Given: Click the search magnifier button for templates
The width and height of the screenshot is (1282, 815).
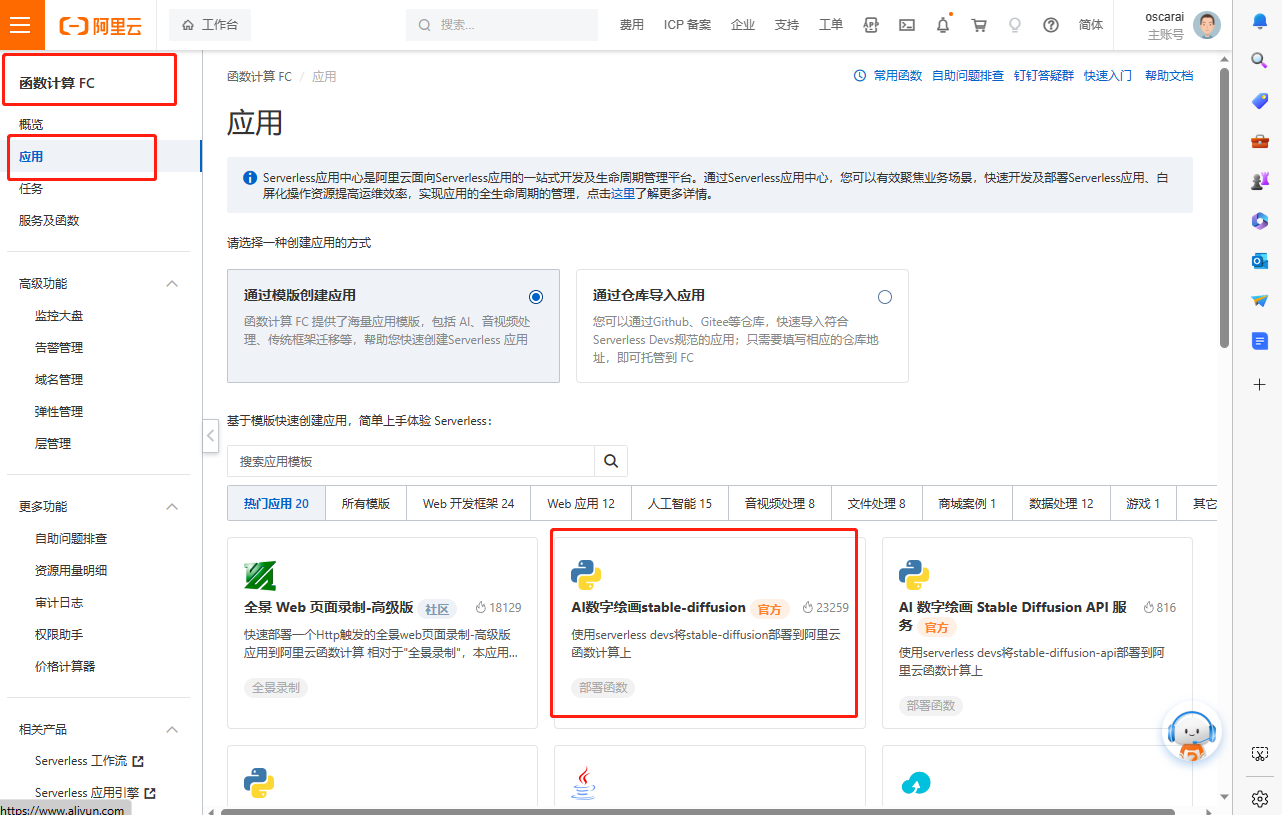Looking at the screenshot, I should point(611,461).
